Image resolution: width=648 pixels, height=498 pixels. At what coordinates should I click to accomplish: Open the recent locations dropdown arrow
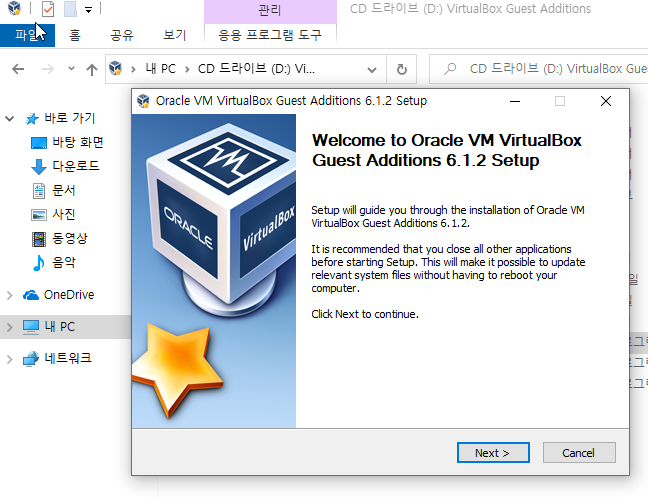(x=71, y=69)
